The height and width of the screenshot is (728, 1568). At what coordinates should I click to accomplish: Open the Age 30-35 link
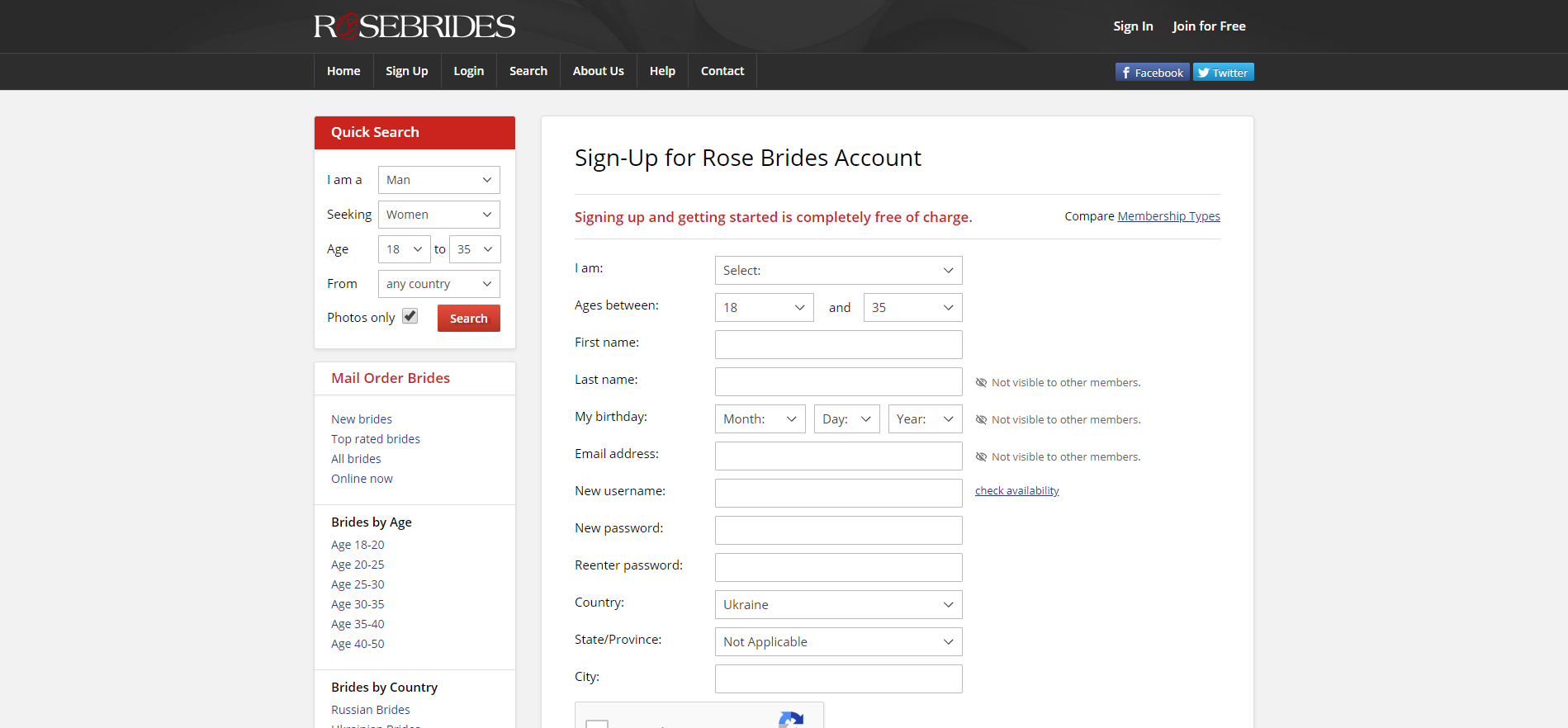358,604
